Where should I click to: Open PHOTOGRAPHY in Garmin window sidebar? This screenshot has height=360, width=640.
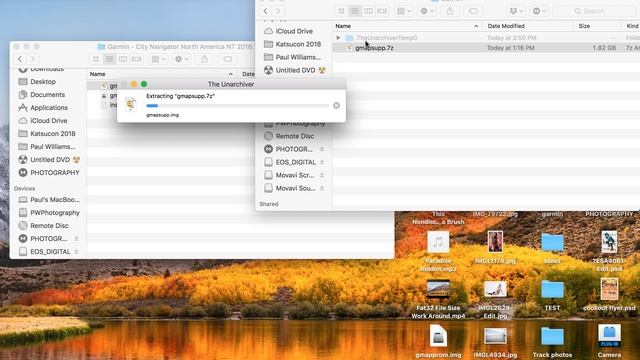pos(49,173)
